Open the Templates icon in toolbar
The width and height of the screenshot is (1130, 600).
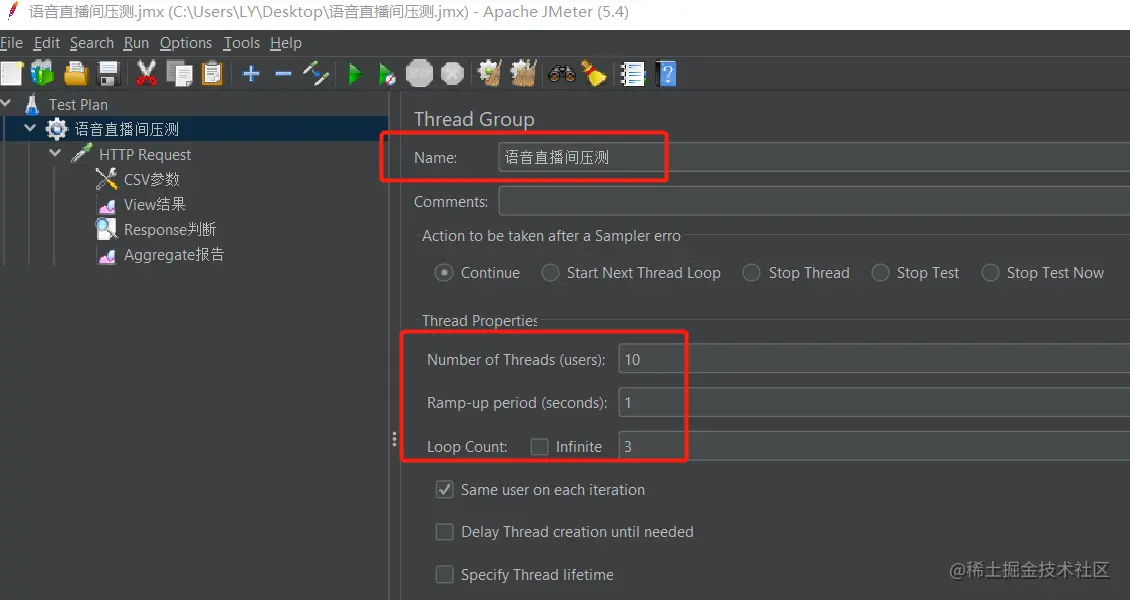(x=43, y=73)
